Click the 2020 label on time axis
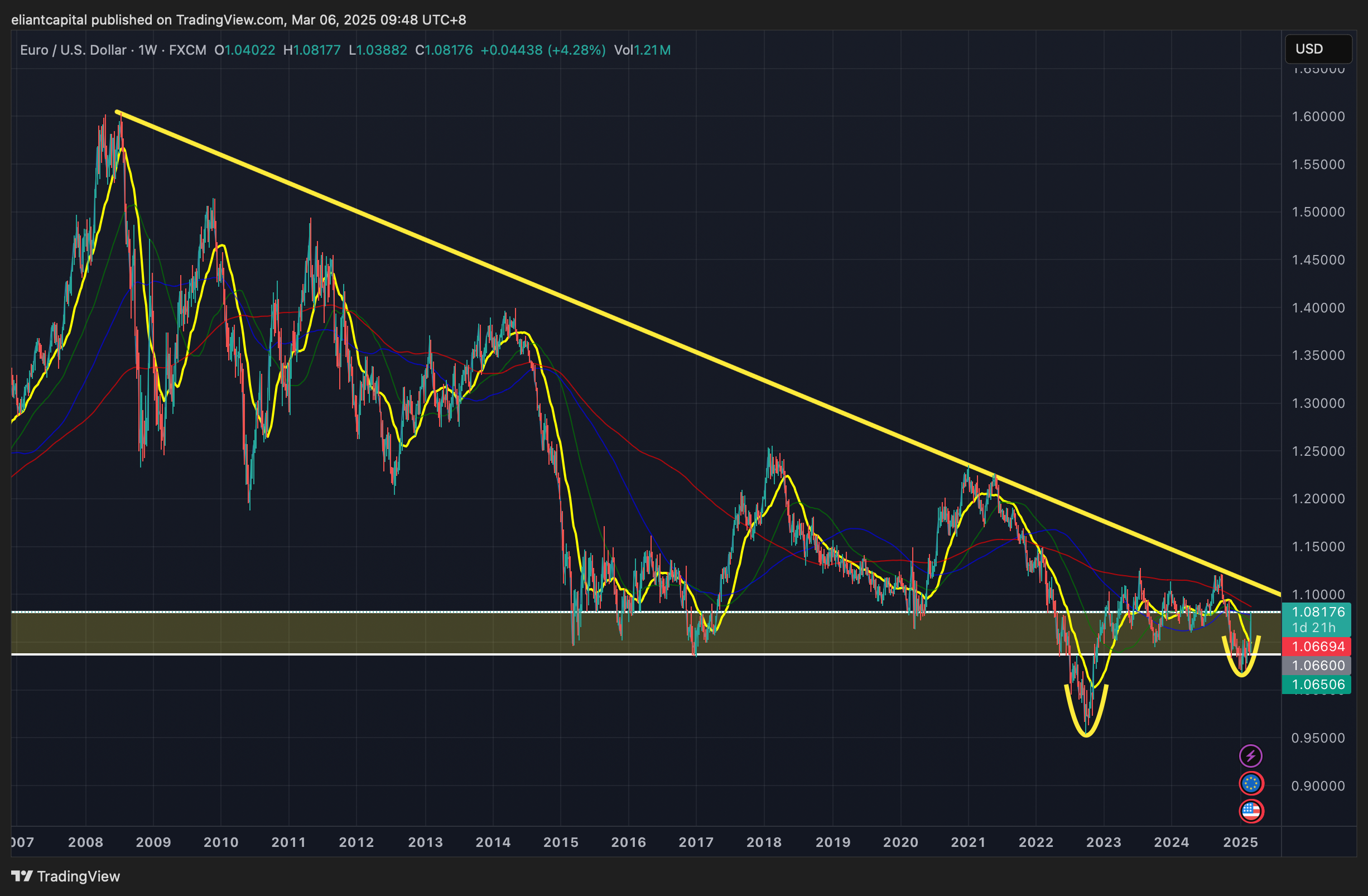The width and height of the screenshot is (1368, 896). 900,842
